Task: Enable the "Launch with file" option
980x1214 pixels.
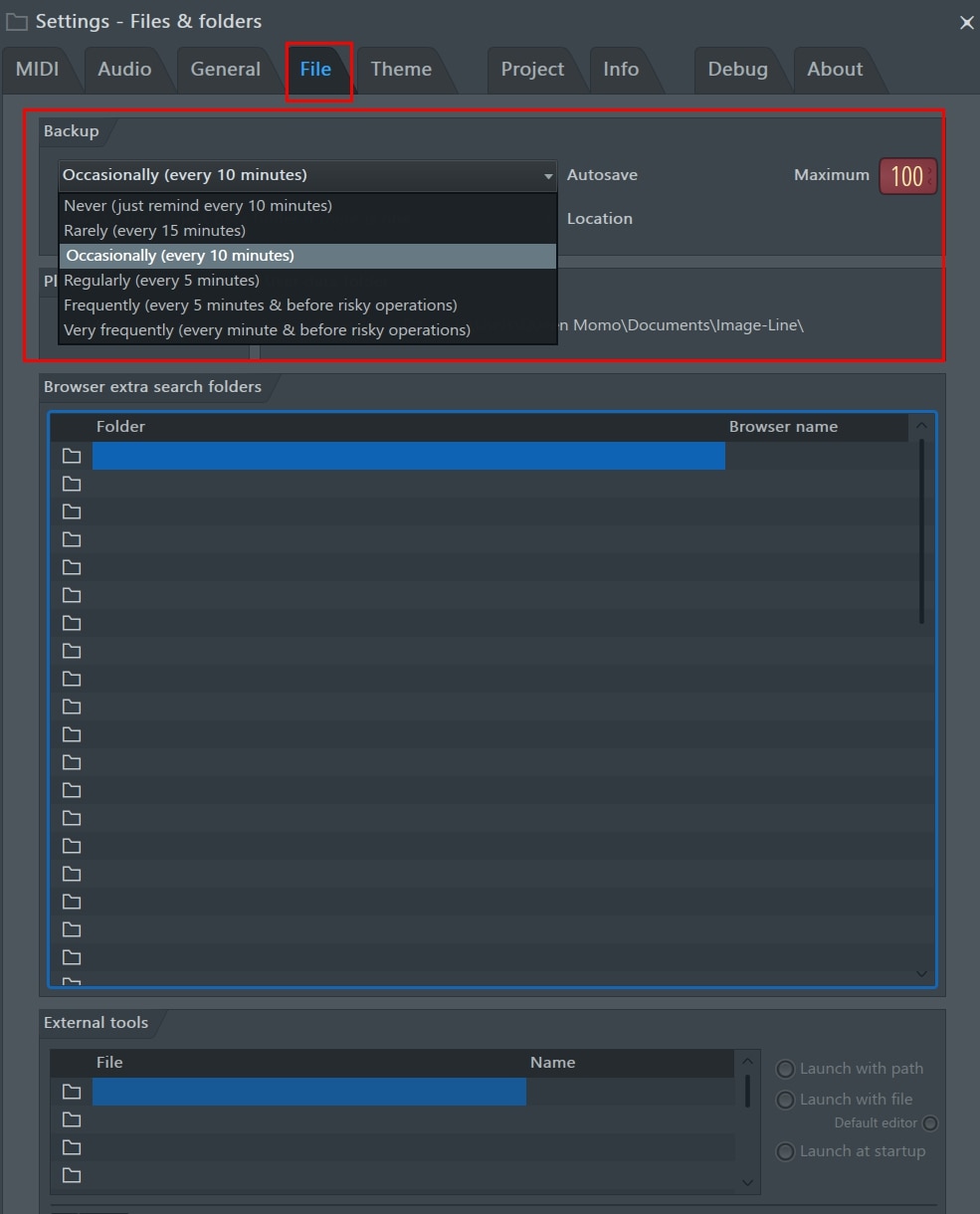Action: pos(785,1100)
